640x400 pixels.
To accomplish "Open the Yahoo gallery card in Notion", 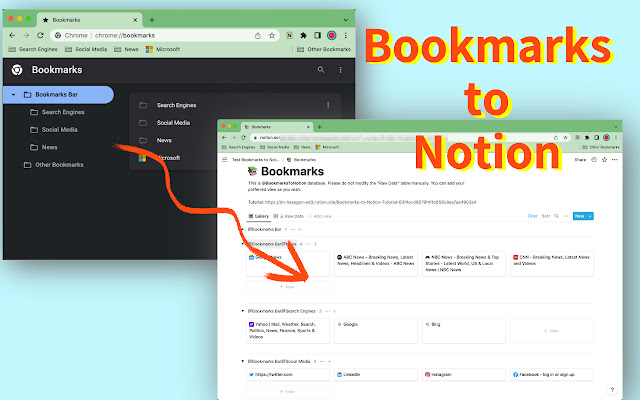I will (288, 331).
